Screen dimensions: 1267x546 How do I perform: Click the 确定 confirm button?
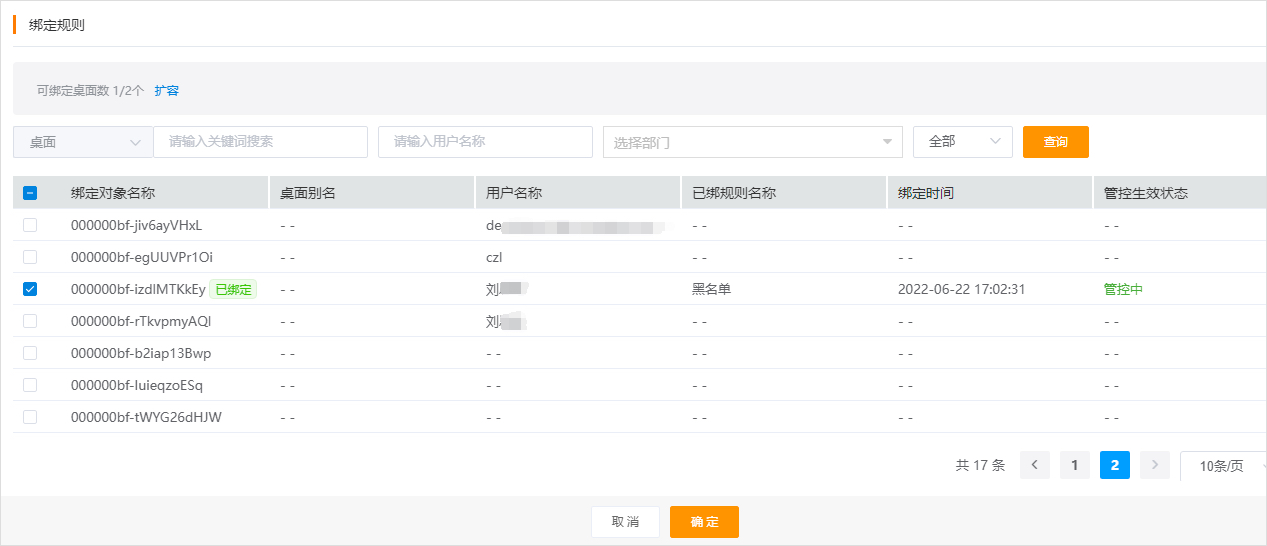tap(704, 522)
